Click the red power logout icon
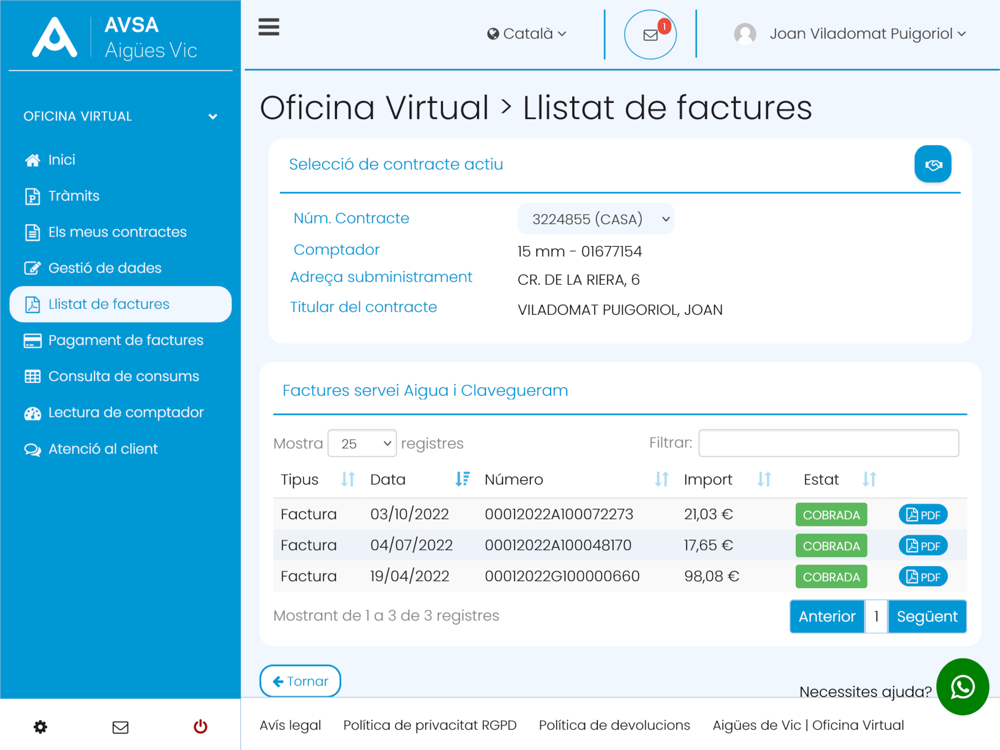Image resolution: width=1000 pixels, height=750 pixels. tap(200, 726)
